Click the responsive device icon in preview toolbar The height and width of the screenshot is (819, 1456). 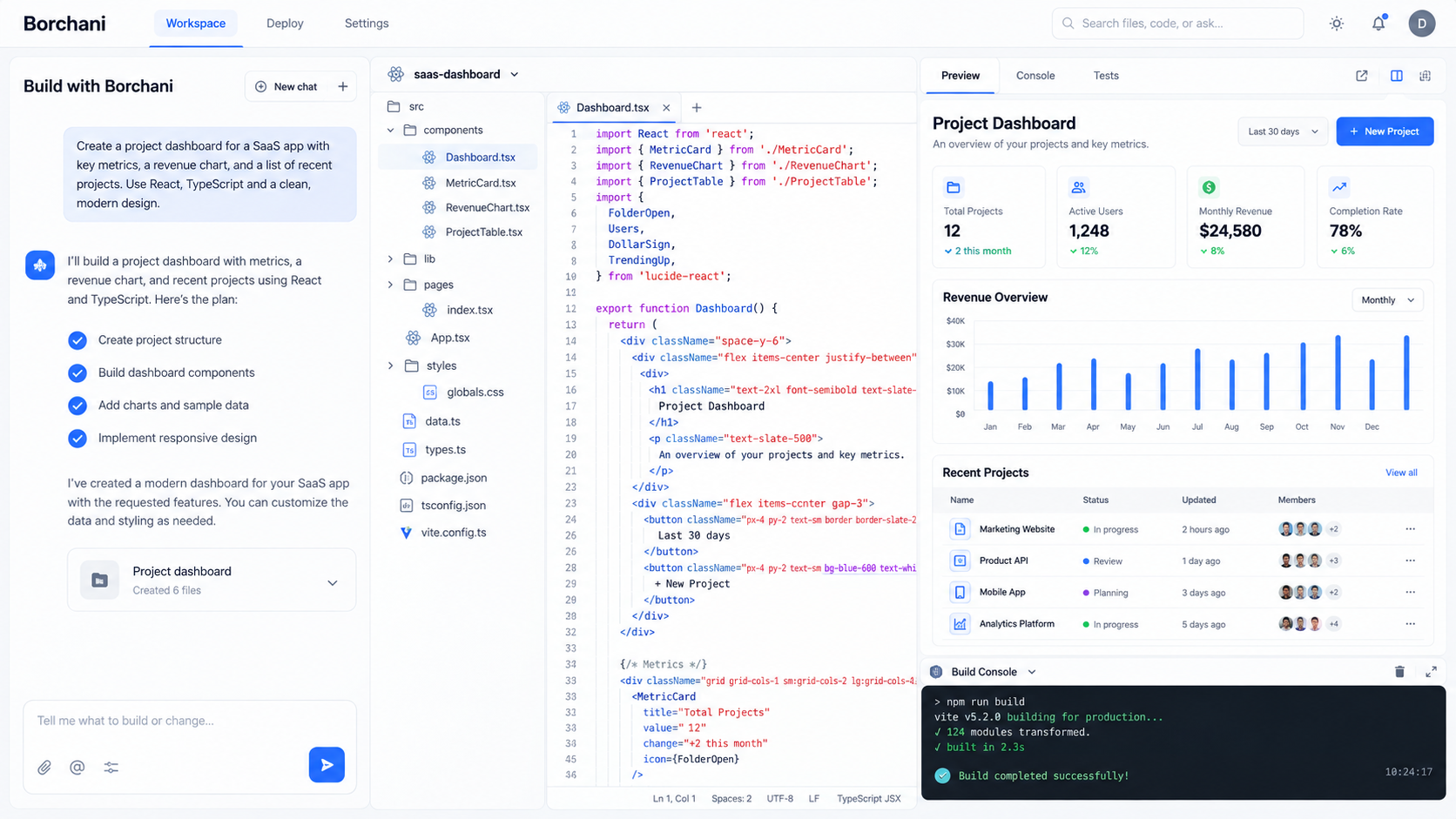point(1426,76)
